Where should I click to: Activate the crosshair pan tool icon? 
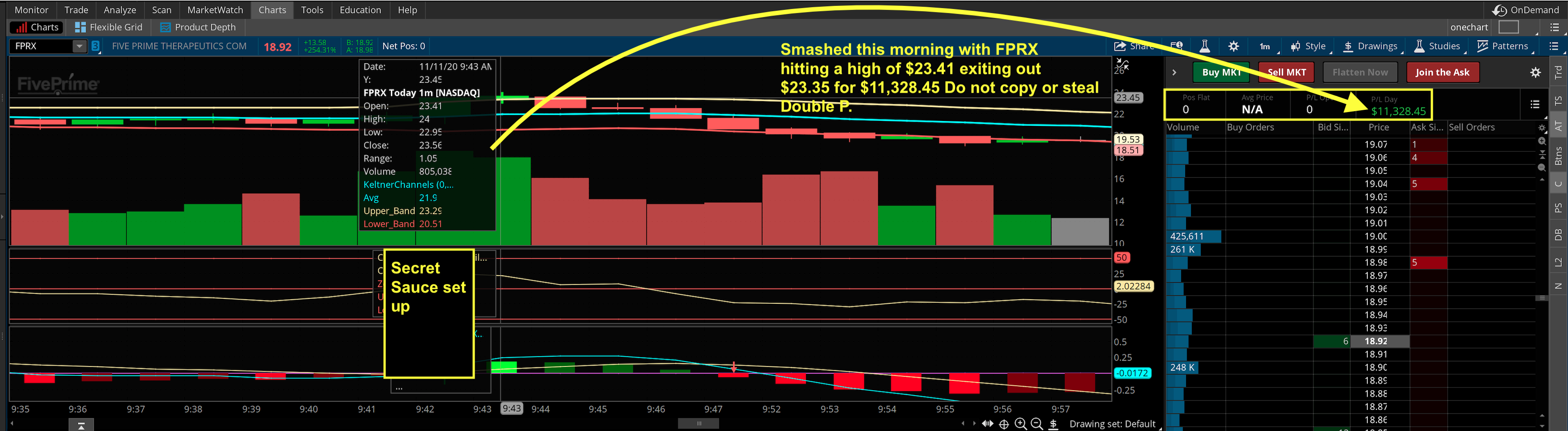click(1004, 424)
